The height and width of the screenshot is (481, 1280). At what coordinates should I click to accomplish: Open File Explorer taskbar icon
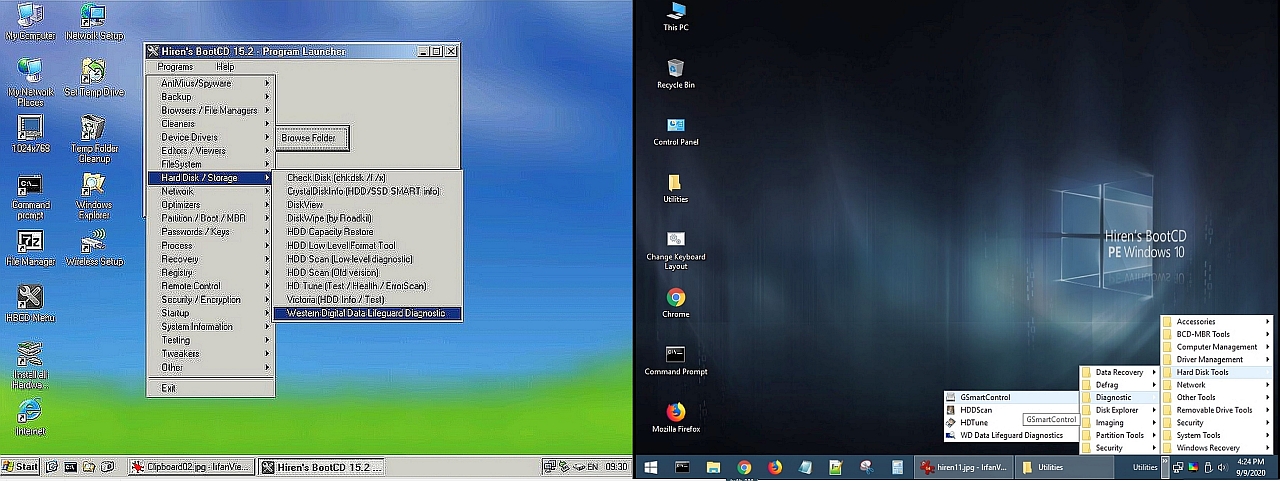pos(713,467)
